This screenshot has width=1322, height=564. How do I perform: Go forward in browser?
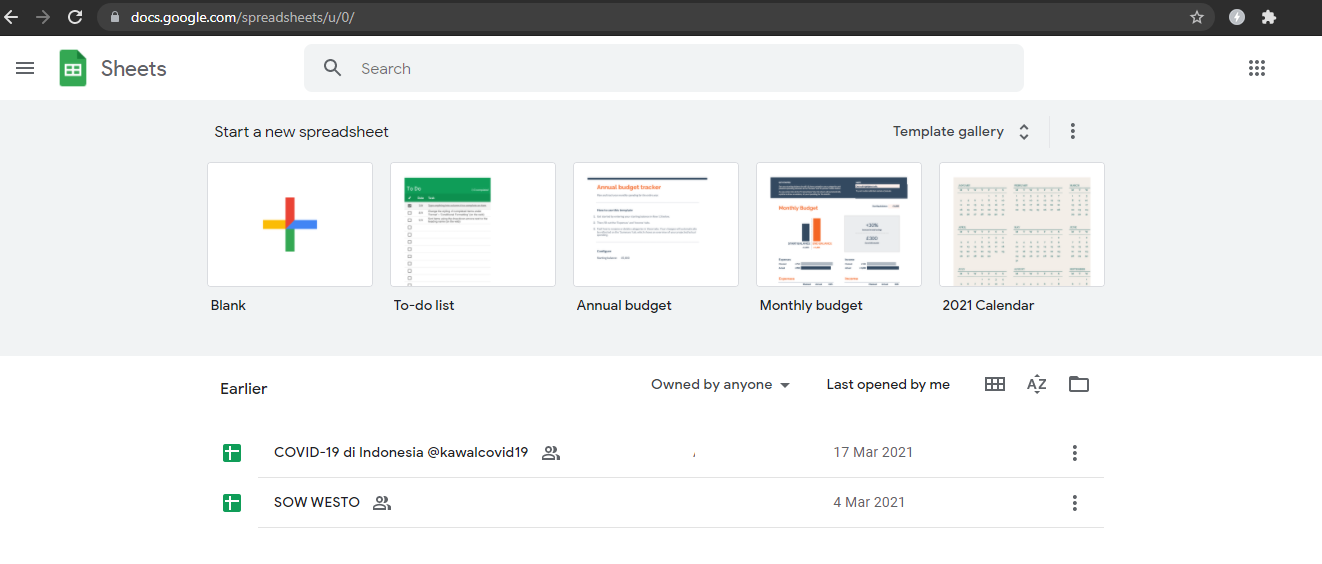click(x=42, y=17)
